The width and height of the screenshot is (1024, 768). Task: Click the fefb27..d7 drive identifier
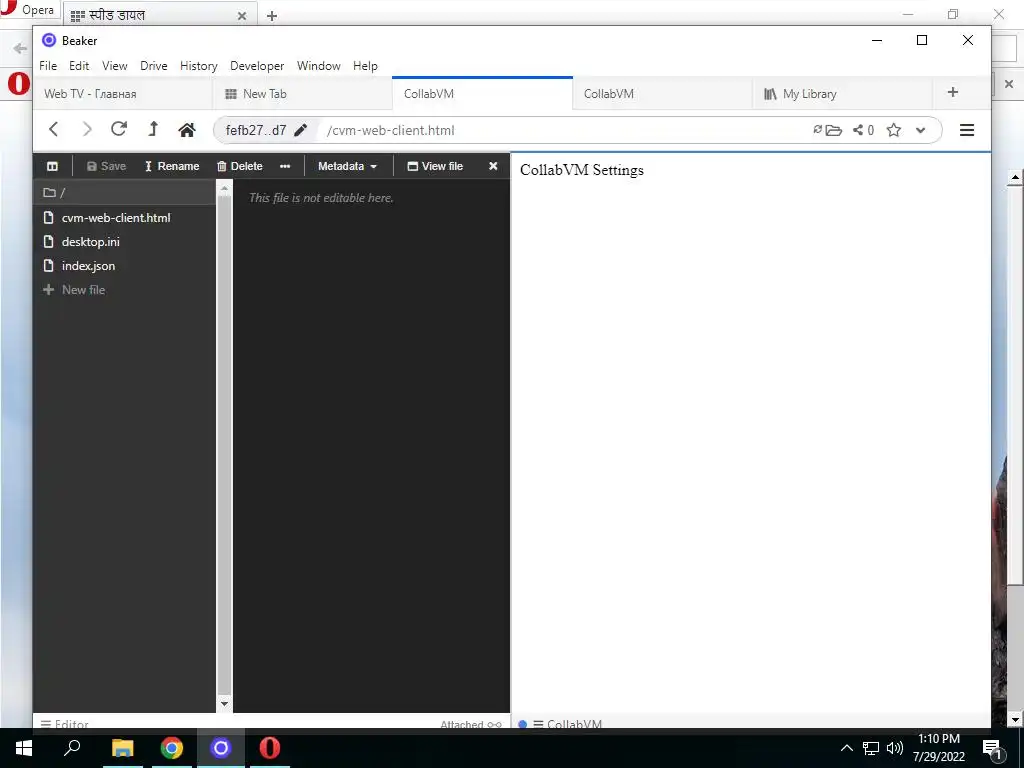coord(256,130)
